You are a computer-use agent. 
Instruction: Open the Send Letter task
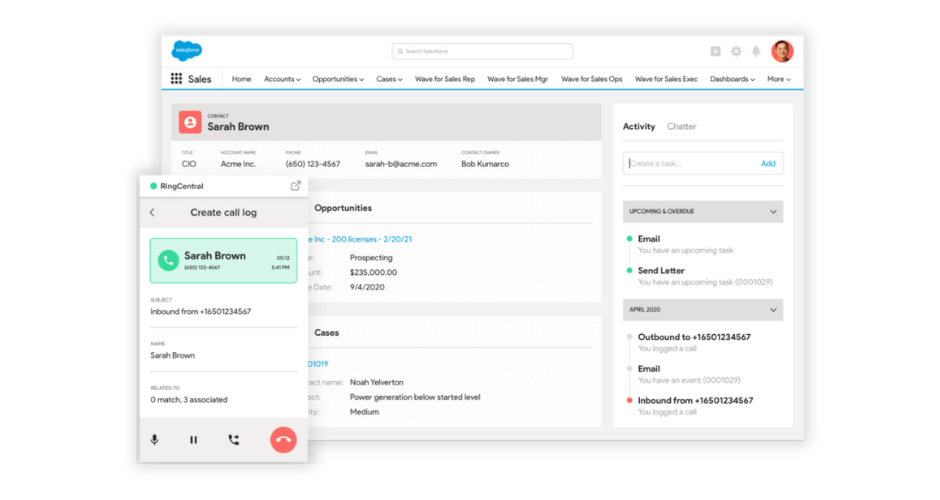pos(661,270)
